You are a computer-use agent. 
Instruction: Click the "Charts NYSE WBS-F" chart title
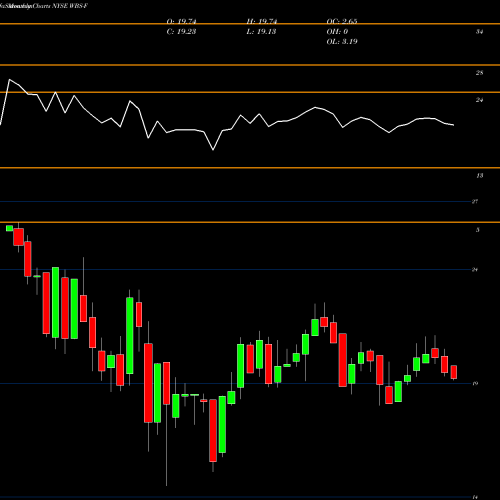pyautogui.click(x=60, y=6)
